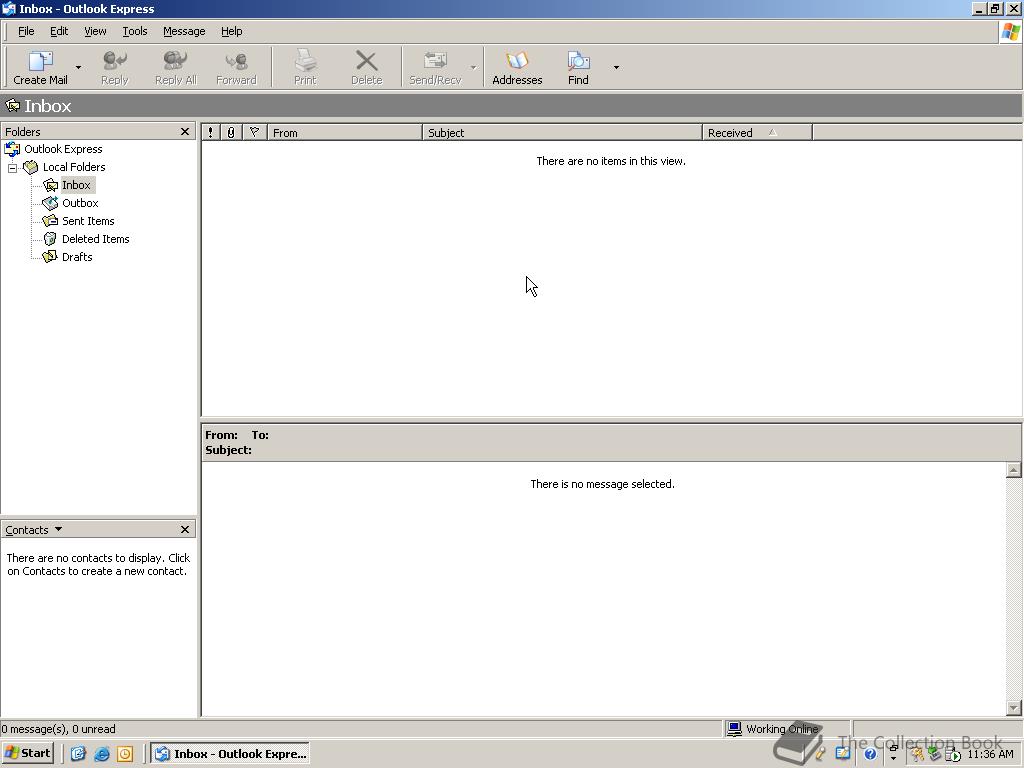Sort messages by Subject column
Image resolution: width=1024 pixels, height=768 pixels.
point(562,133)
